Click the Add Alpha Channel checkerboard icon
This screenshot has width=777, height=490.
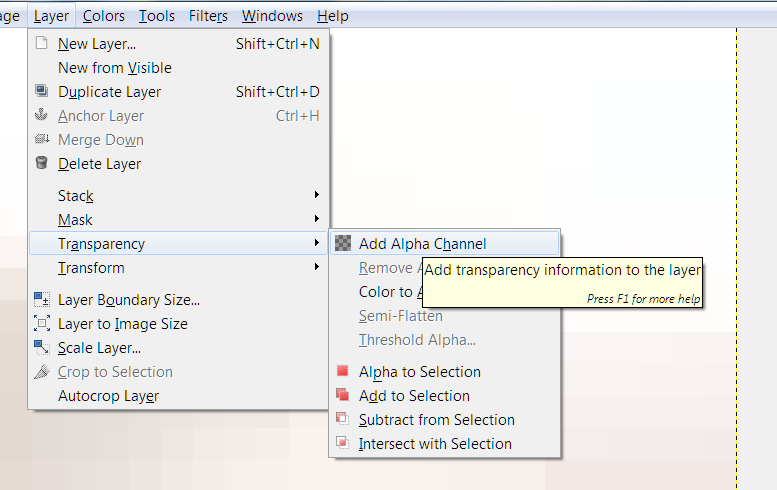pyautogui.click(x=343, y=244)
